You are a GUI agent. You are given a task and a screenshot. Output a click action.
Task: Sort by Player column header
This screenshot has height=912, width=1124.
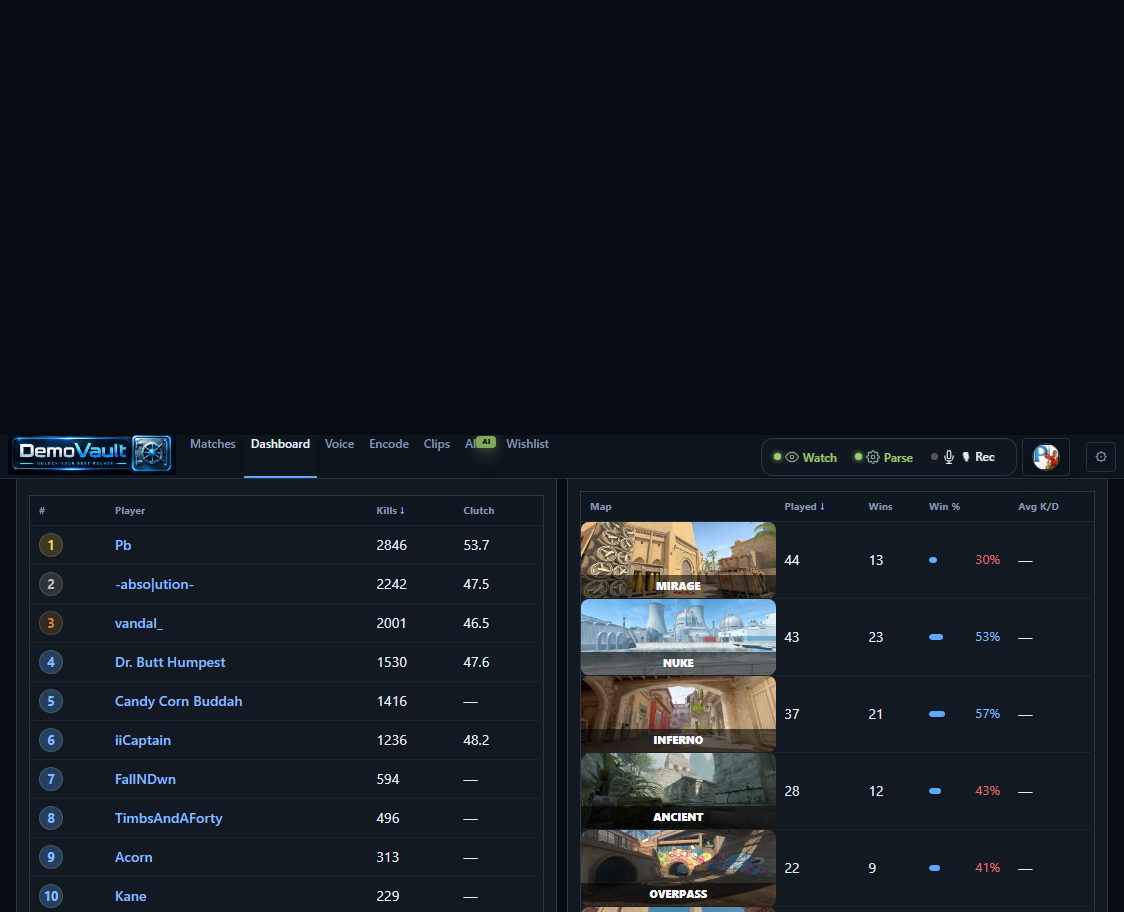tap(130, 510)
